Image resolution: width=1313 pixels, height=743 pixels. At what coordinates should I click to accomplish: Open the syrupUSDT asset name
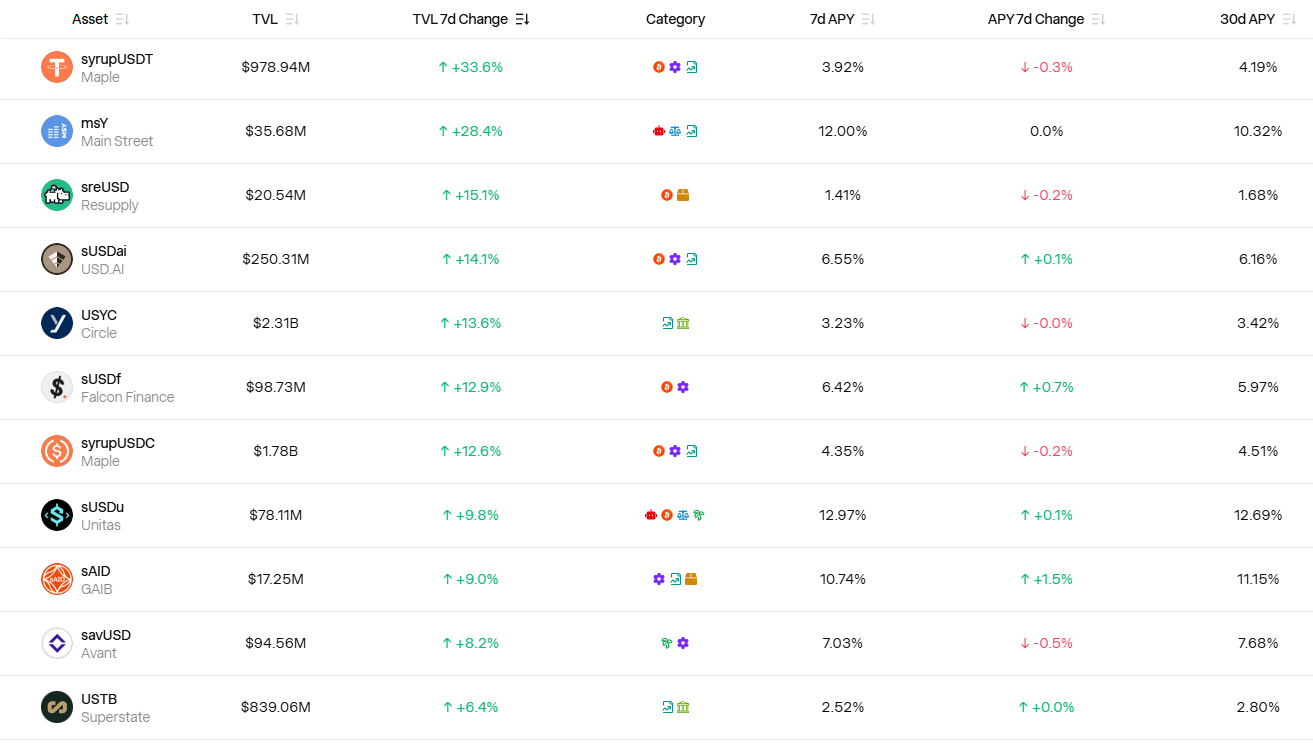117,59
